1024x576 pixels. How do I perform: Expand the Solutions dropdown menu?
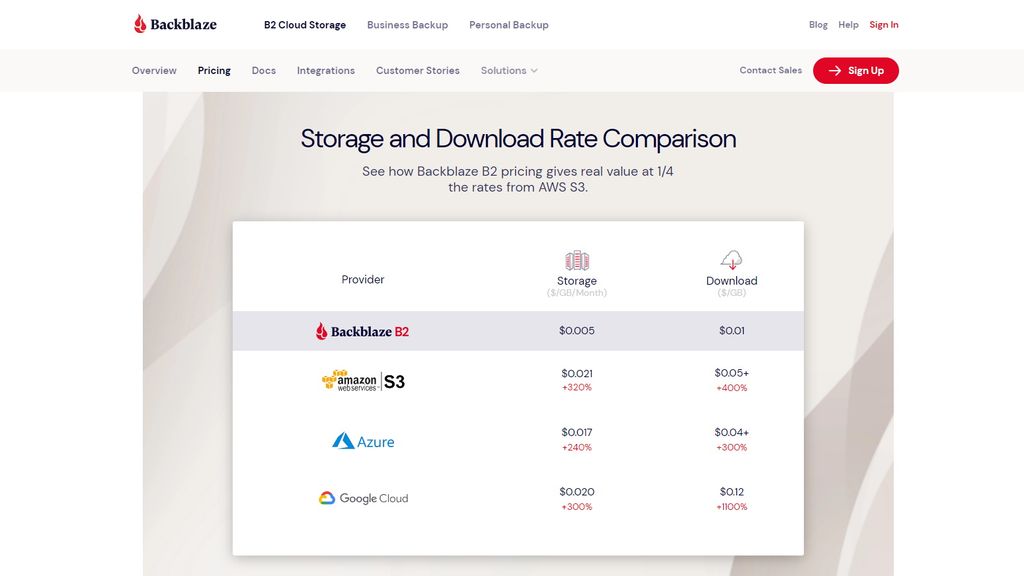pos(509,71)
